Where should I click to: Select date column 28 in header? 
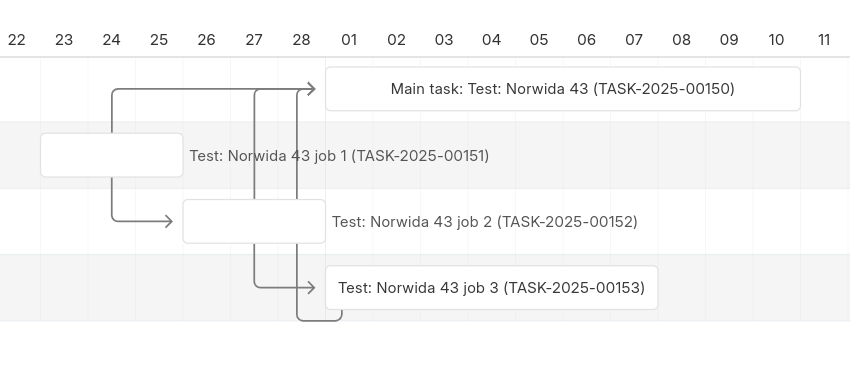pos(301,40)
